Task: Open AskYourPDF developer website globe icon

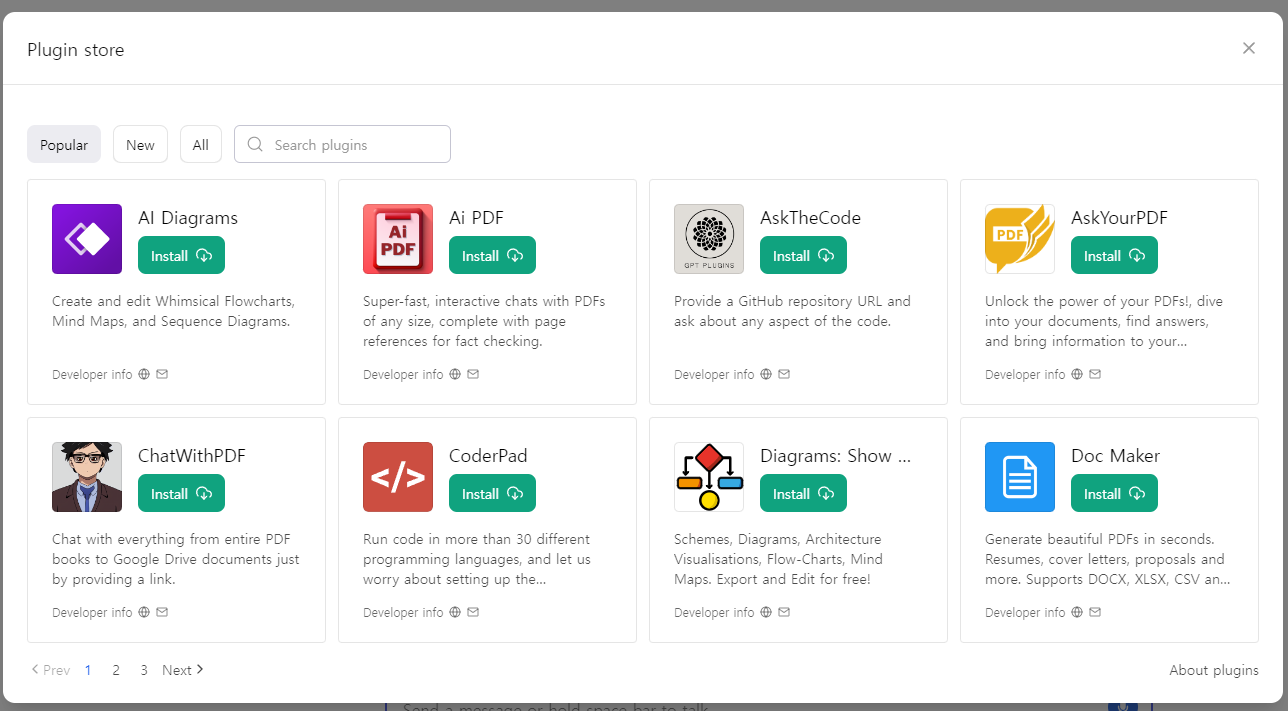Action: [x=1077, y=374]
